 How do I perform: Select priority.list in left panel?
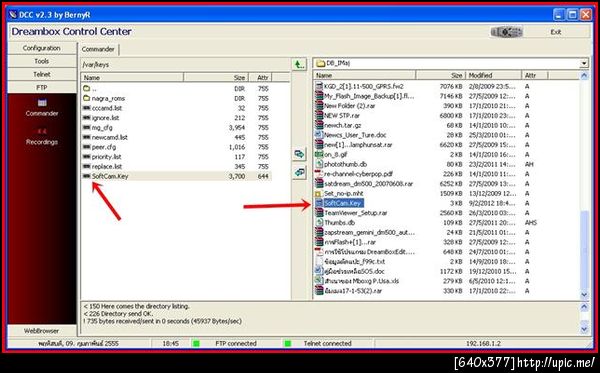click(x=106, y=157)
